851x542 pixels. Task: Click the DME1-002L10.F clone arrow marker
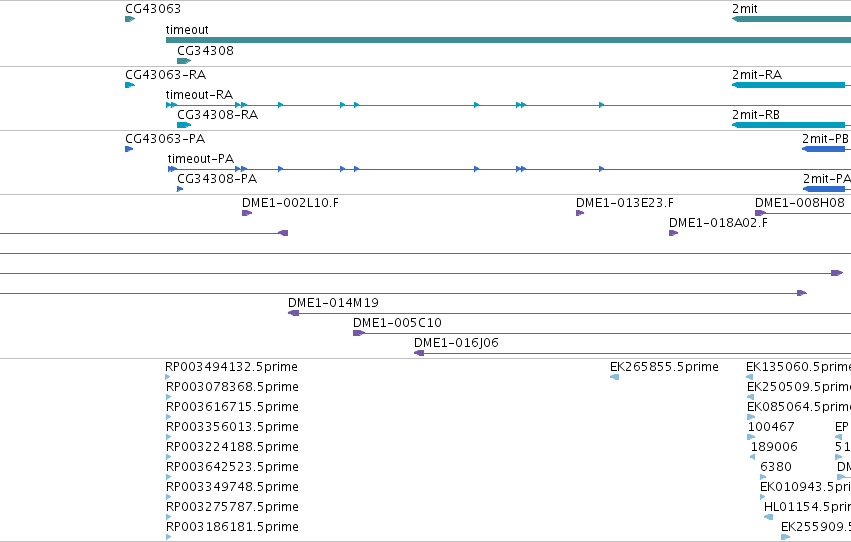pos(247,213)
